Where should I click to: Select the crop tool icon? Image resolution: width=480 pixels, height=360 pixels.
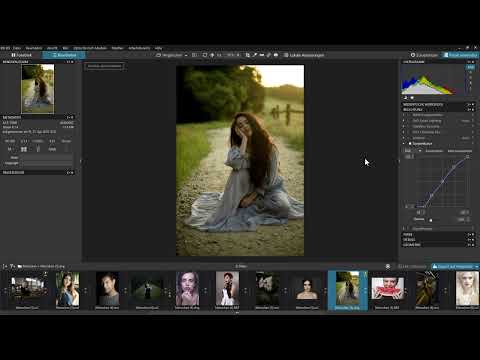tap(248, 55)
